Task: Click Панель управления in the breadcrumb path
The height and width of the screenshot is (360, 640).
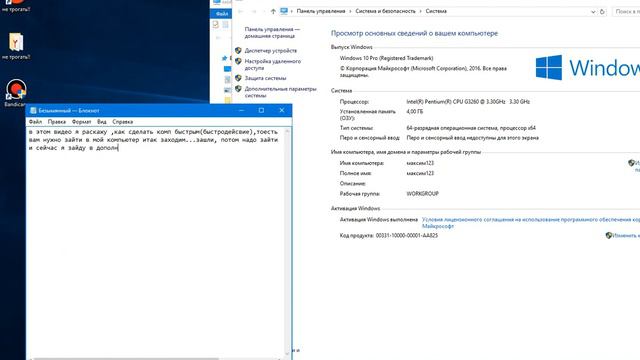Action: point(321,11)
